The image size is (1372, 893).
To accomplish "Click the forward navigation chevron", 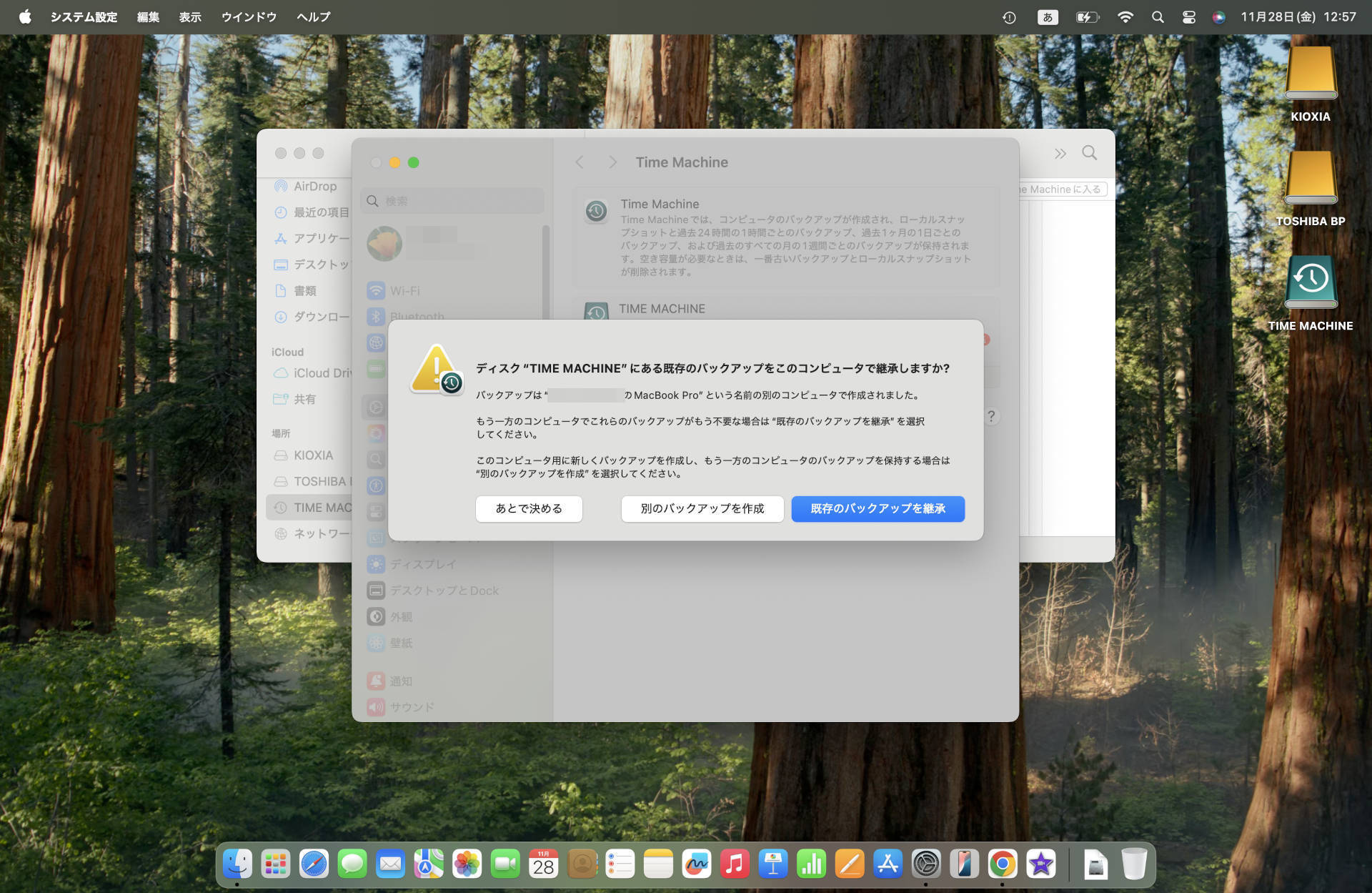I will tap(612, 162).
